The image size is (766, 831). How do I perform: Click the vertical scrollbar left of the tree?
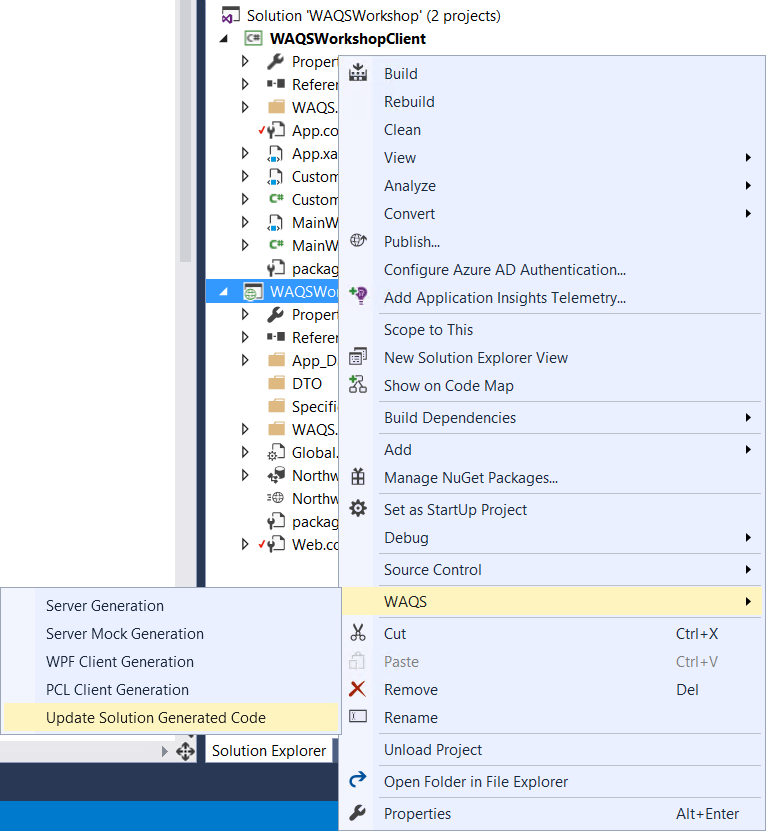coord(185,131)
